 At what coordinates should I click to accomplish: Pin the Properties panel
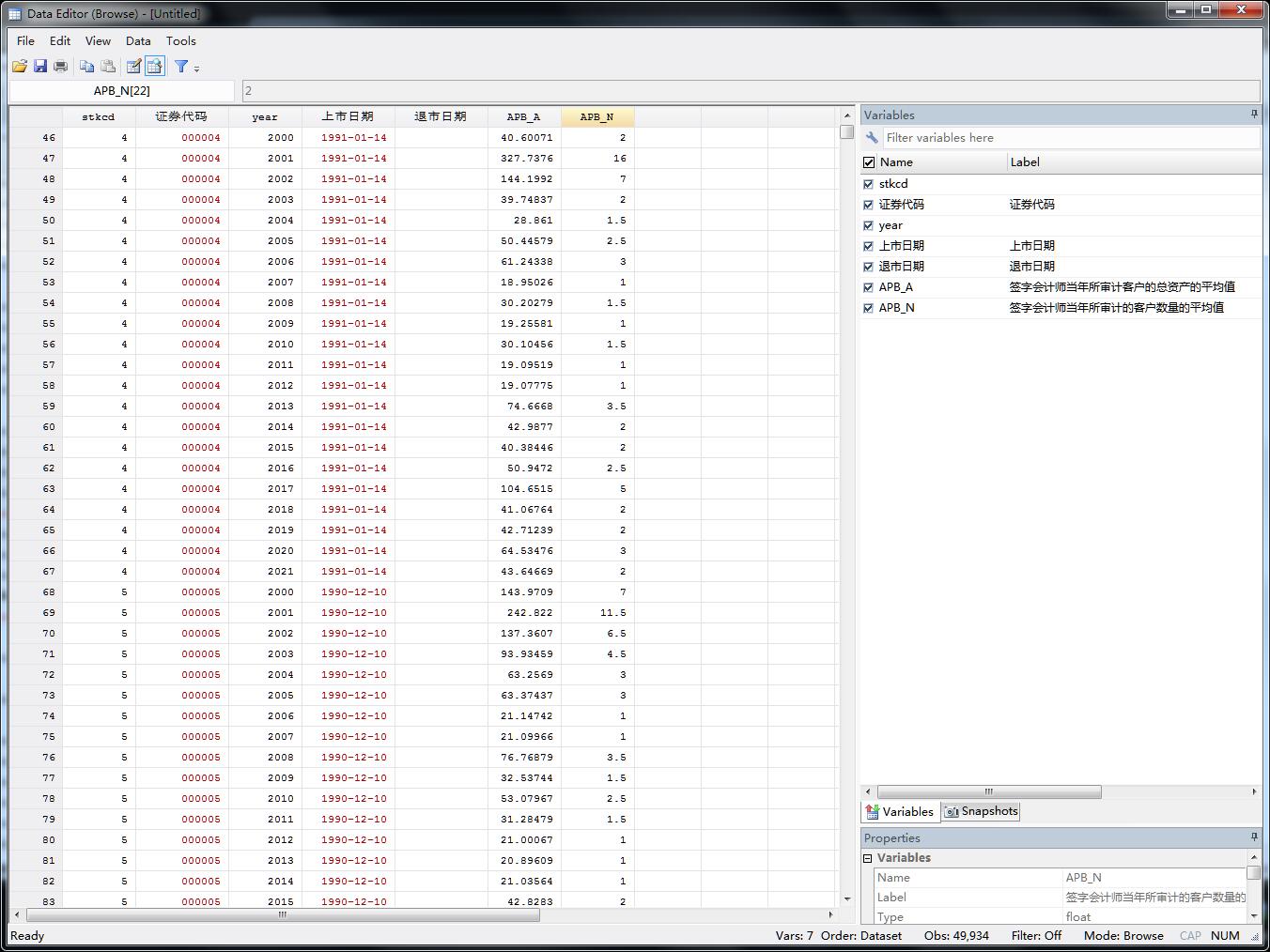(x=1254, y=837)
